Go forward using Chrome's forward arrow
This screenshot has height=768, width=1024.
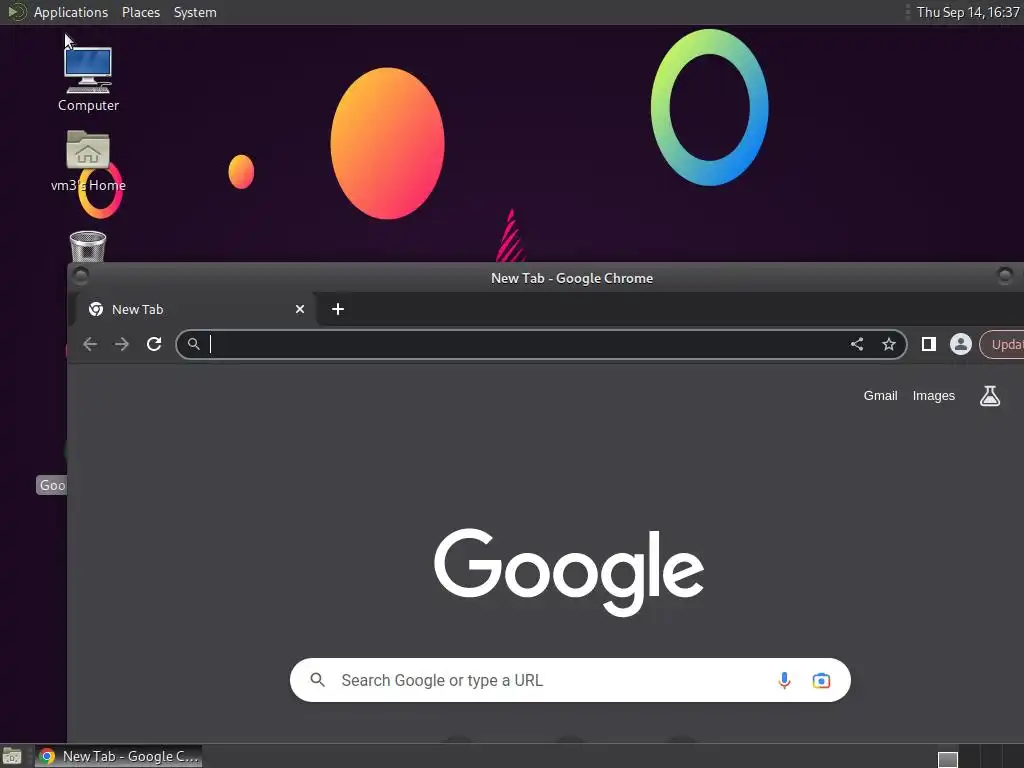pyautogui.click(x=122, y=344)
